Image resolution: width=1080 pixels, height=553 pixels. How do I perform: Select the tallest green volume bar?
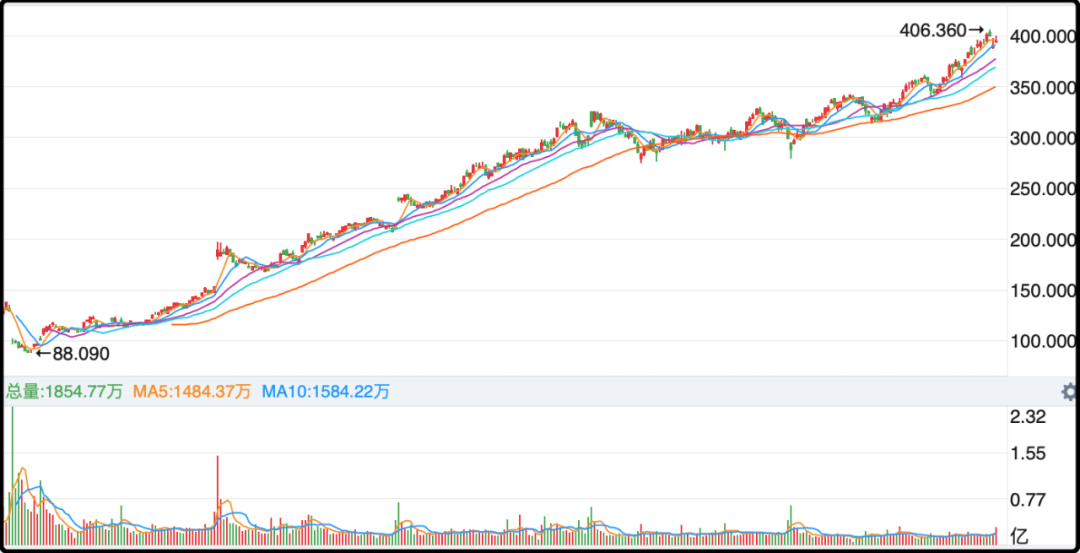point(12,475)
